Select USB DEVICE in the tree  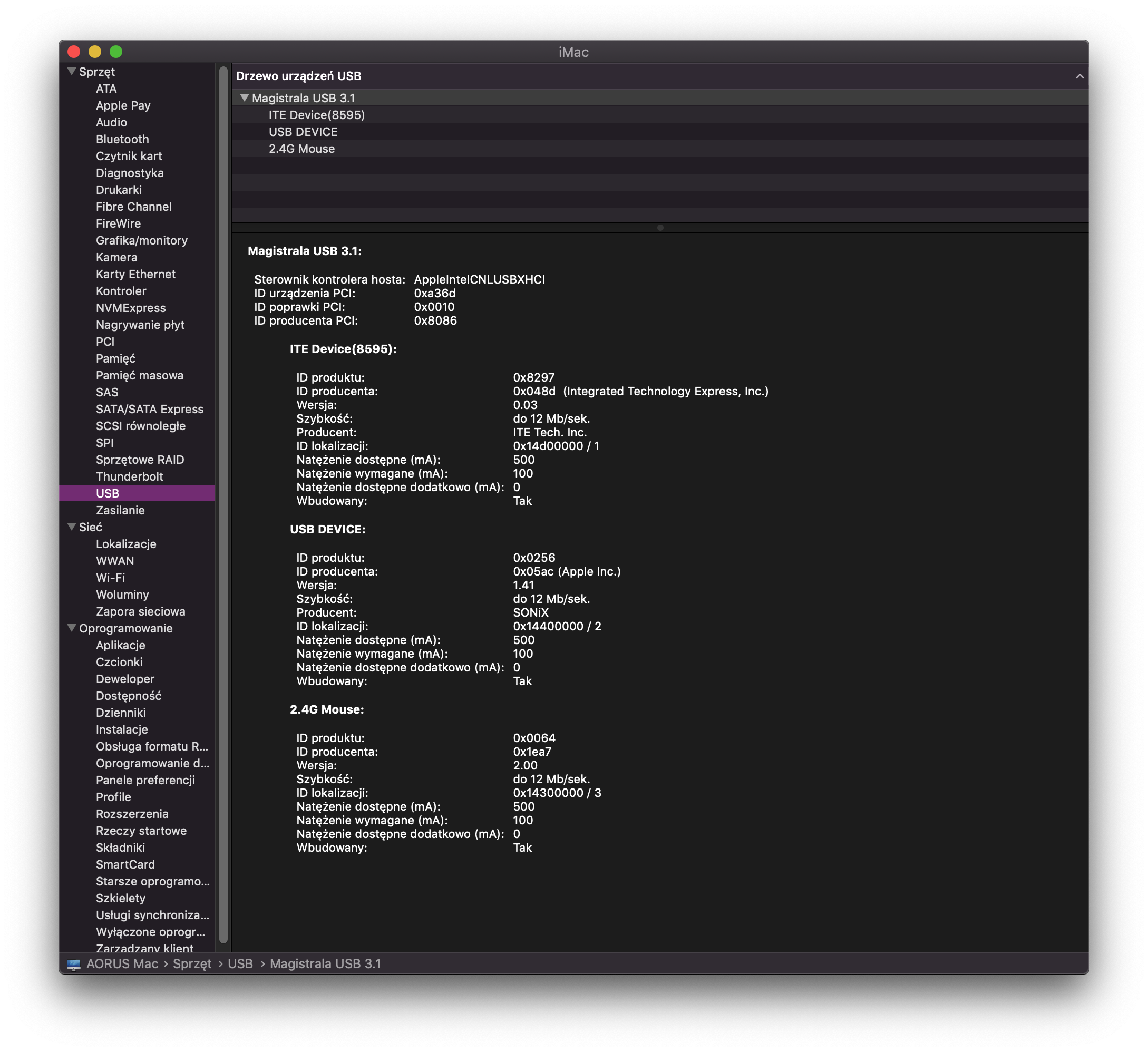coord(303,132)
